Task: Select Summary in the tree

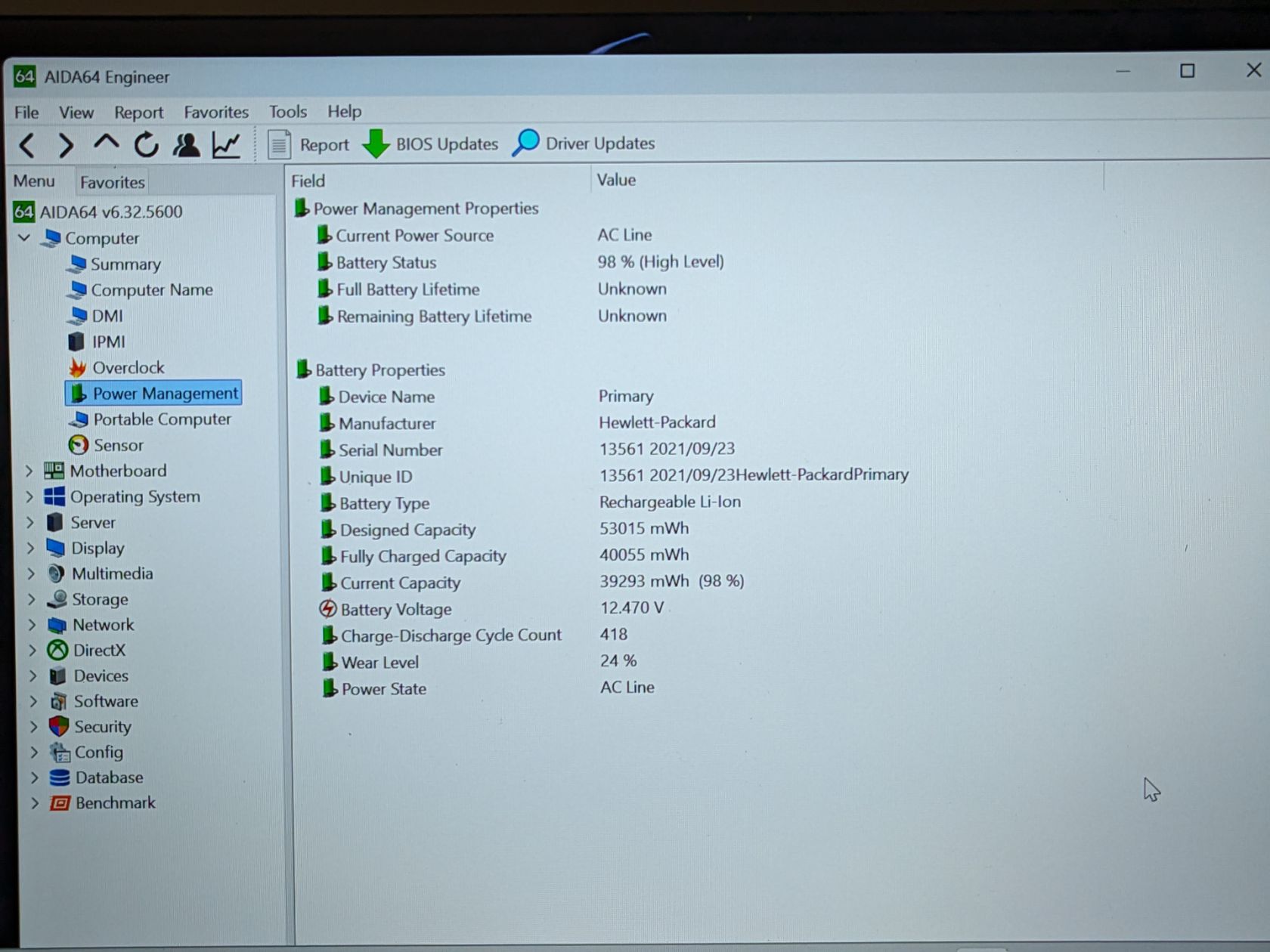Action: coord(114,264)
